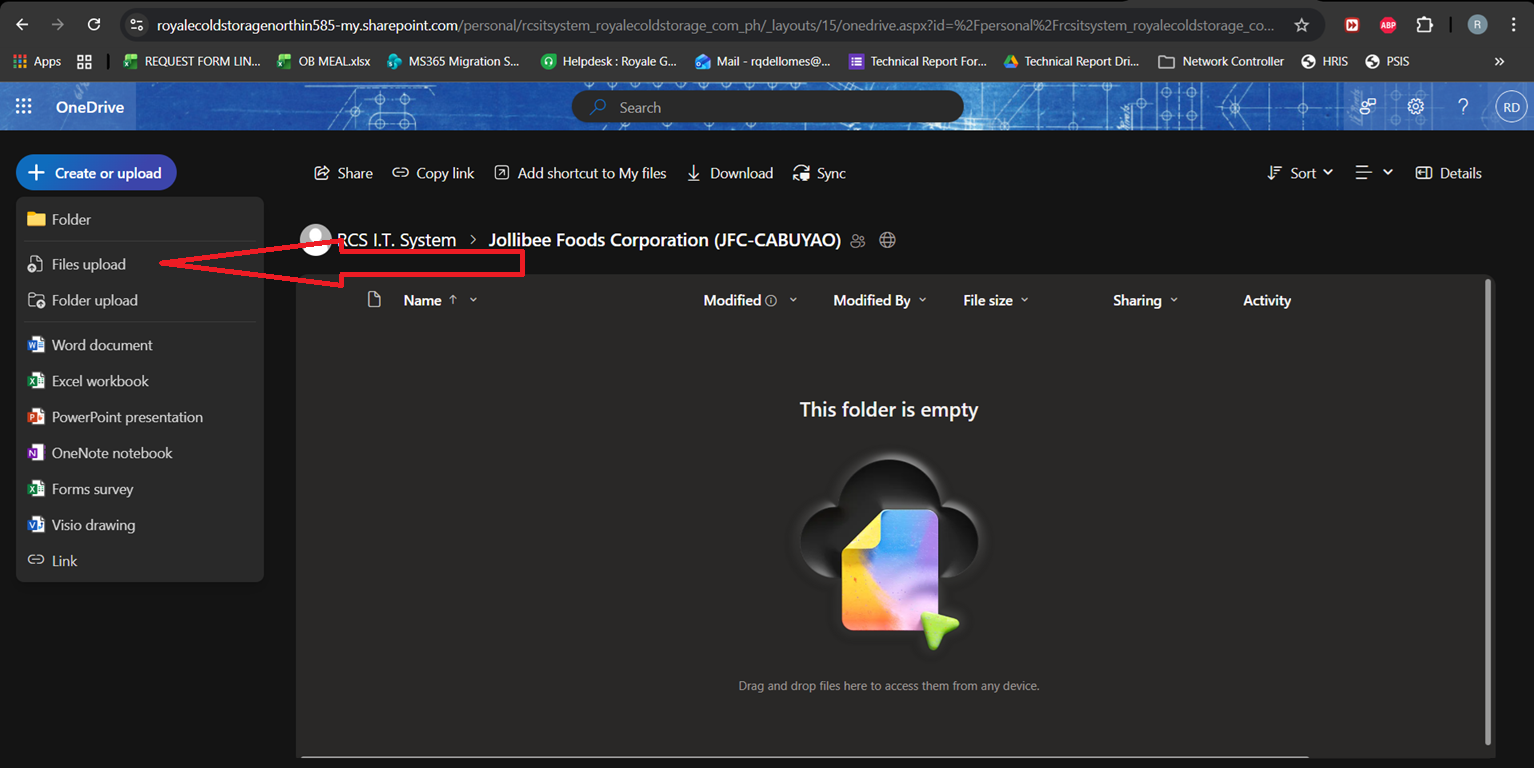Open the RD account profile avatar
This screenshot has height=768, width=1534.
pos(1511,107)
